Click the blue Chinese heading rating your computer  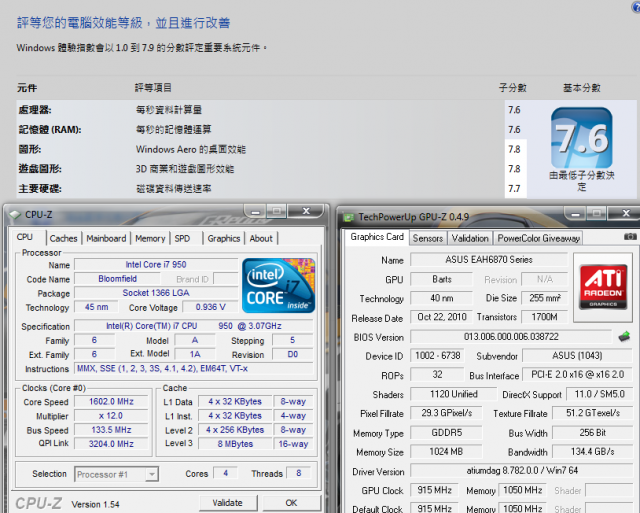[x=123, y=23]
